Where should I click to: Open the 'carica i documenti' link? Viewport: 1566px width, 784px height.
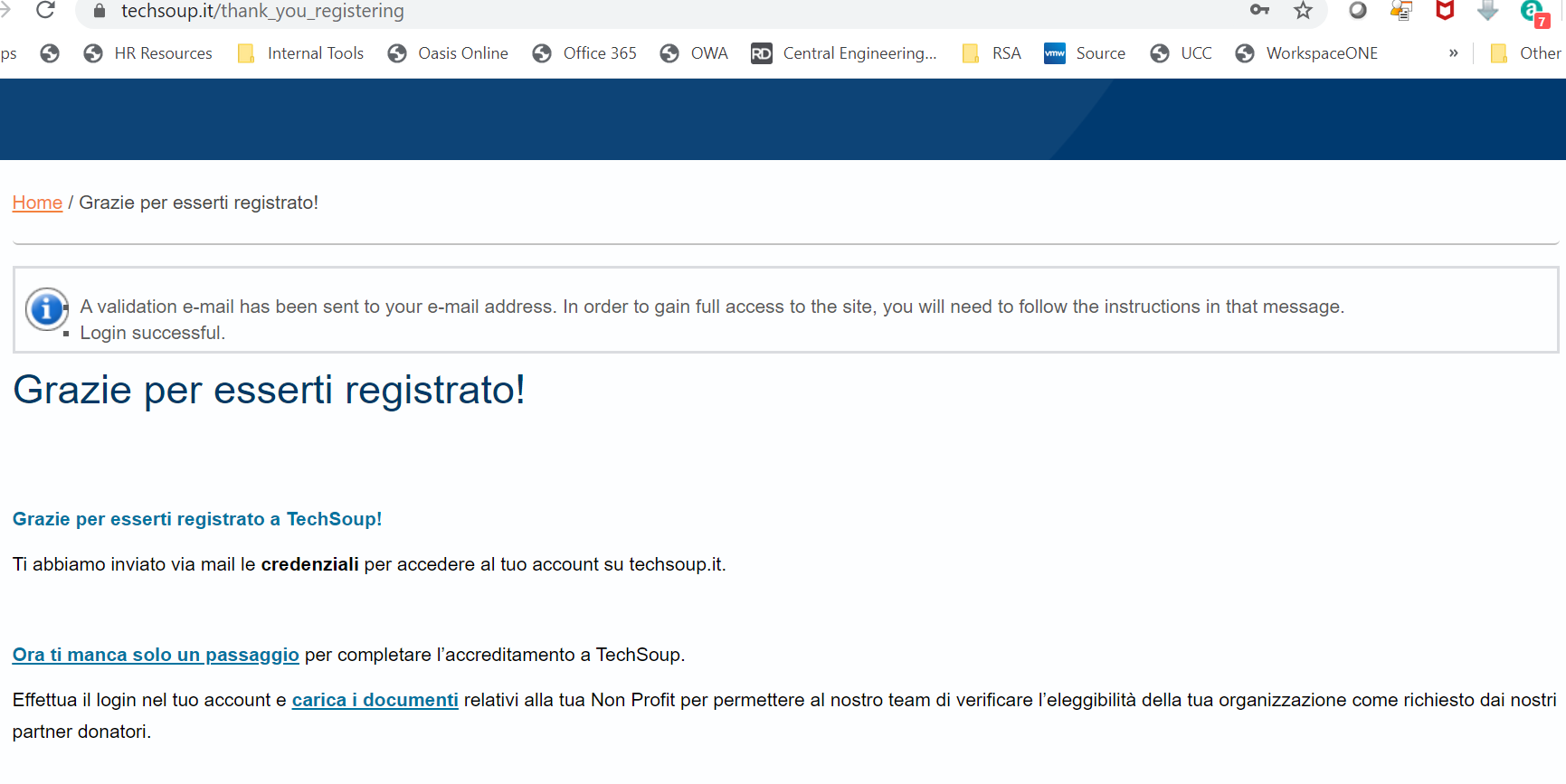click(x=375, y=700)
